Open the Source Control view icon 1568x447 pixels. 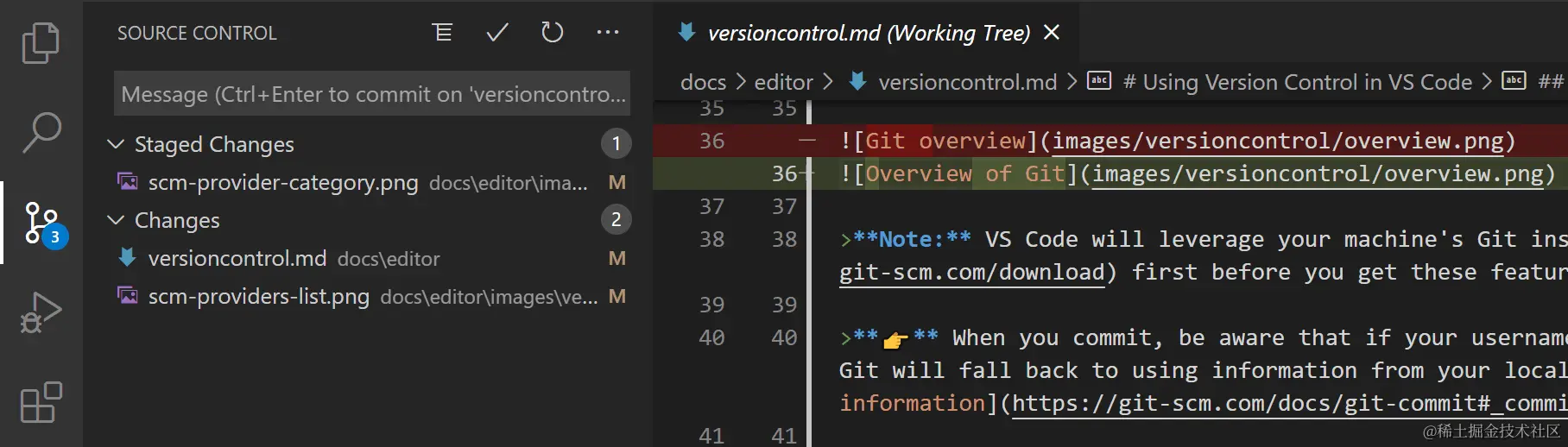(43, 223)
